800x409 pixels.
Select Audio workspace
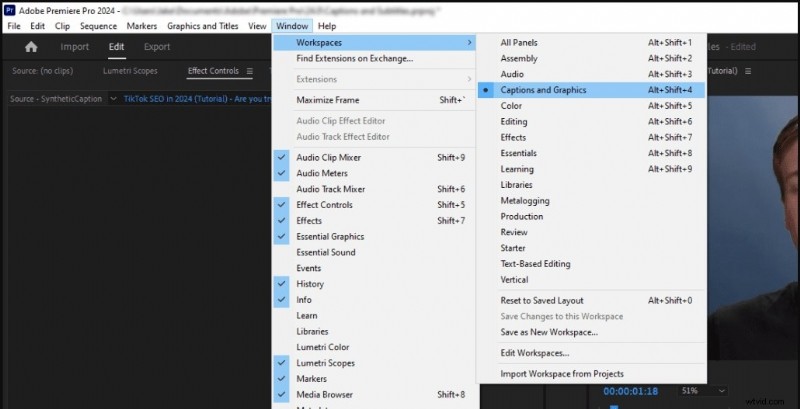point(591,74)
